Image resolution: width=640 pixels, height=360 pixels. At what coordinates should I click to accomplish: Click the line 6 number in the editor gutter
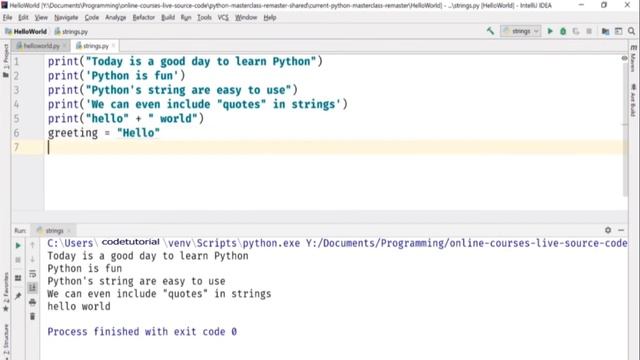pyautogui.click(x=16, y=133)
